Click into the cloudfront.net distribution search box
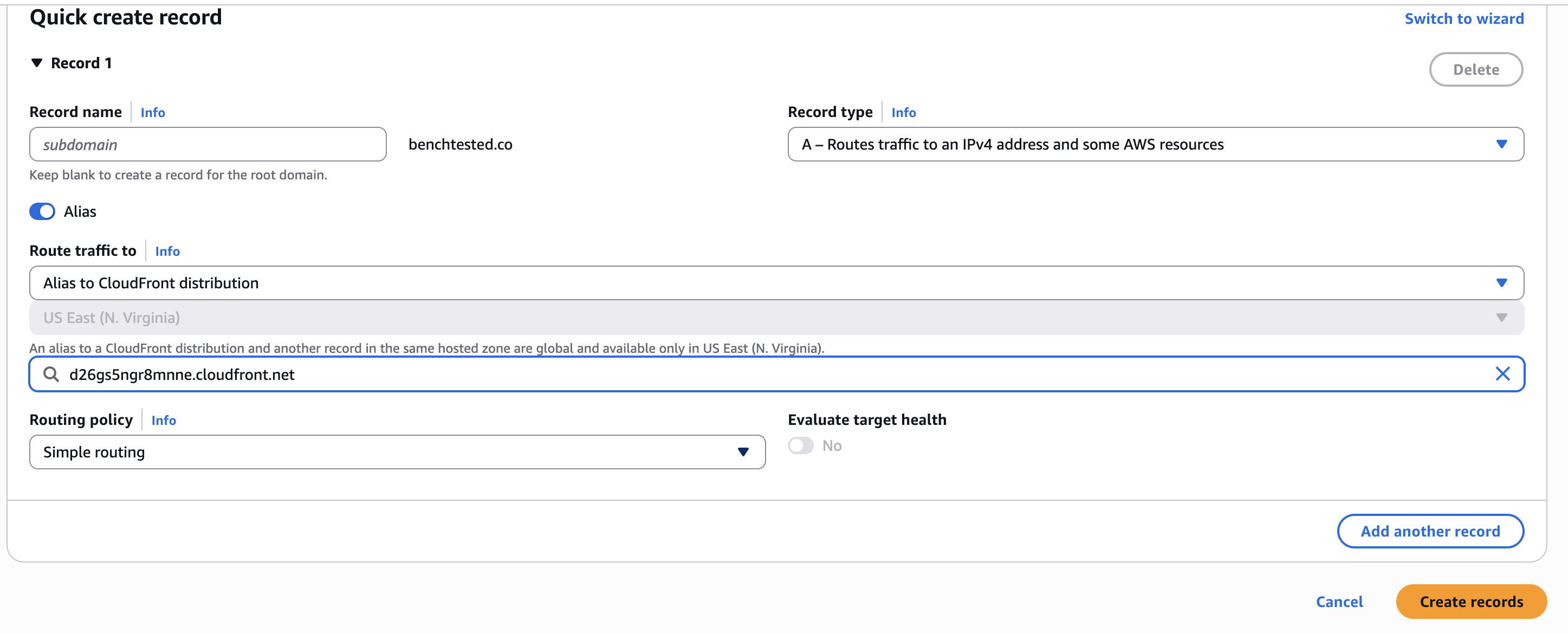The image size is (1568, 633). tap(777, 374)
